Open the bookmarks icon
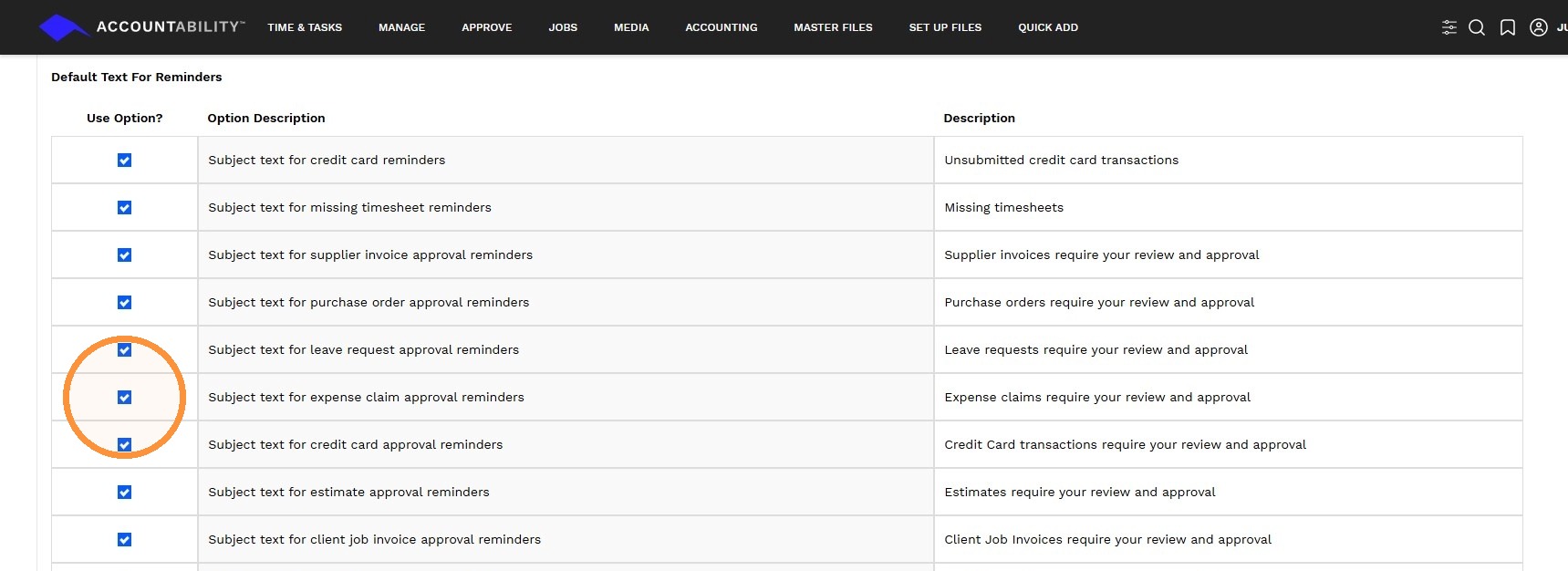Screen dimensions: 1568x571 (x=1508, y=27)
